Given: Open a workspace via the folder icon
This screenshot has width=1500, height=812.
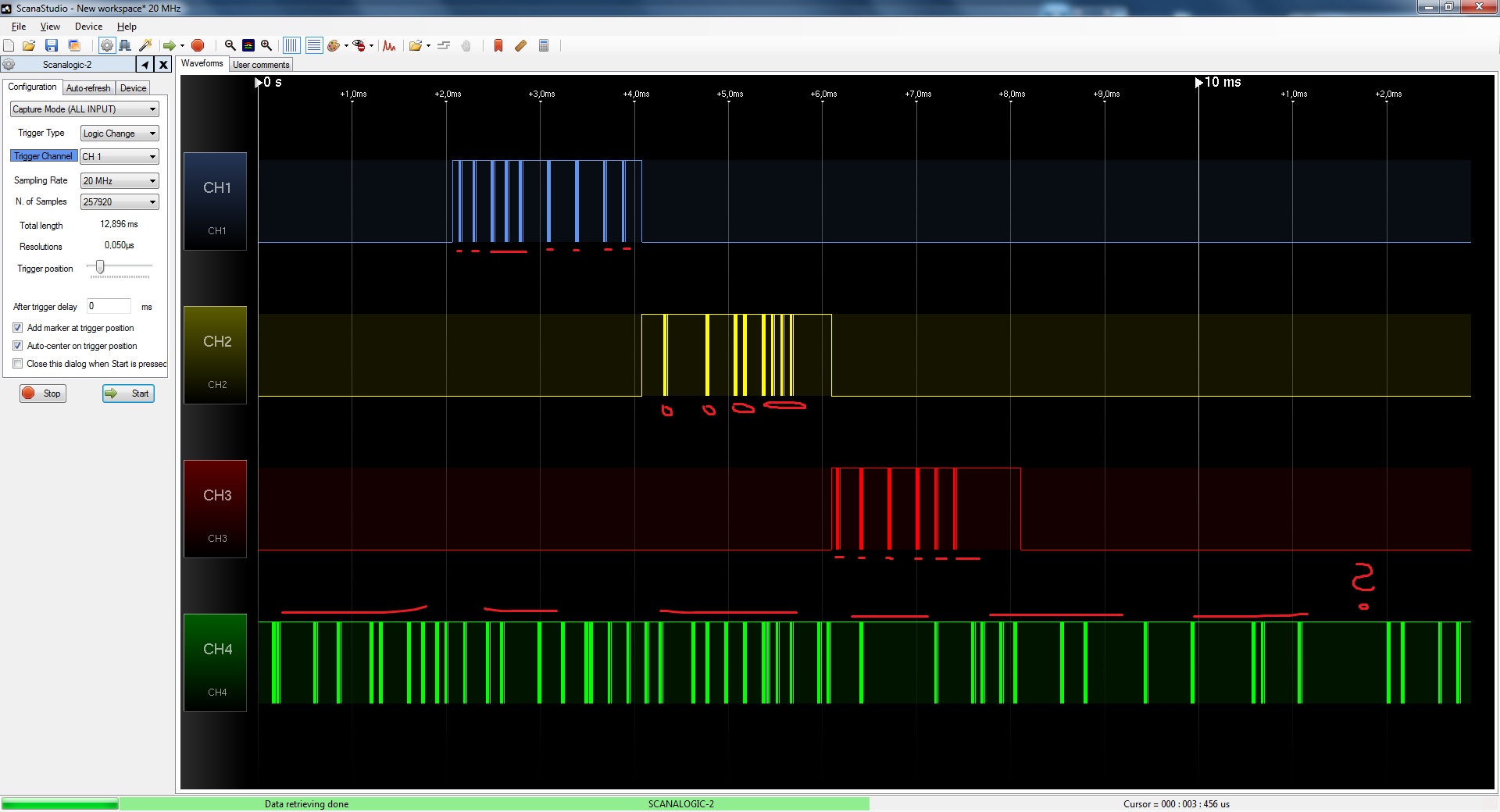Looking at the screenshot, I should [29, 45].
